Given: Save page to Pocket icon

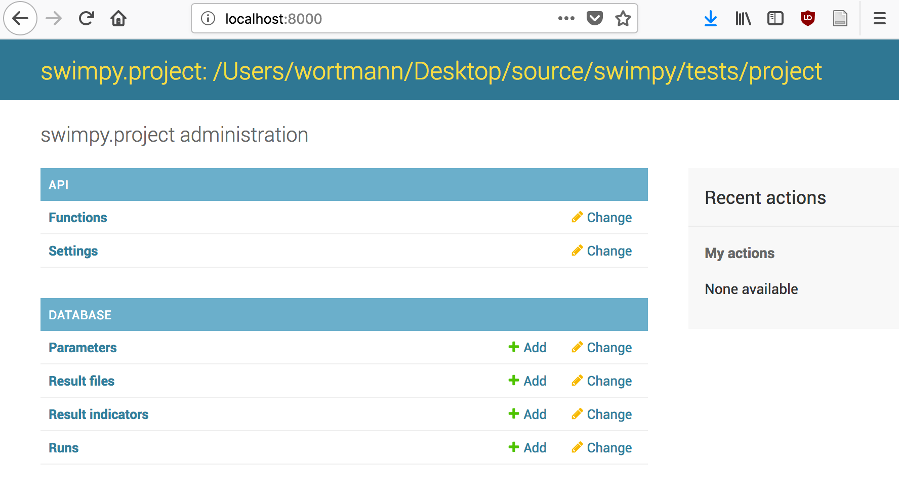Looking at the screenshot, I should 594,18.
